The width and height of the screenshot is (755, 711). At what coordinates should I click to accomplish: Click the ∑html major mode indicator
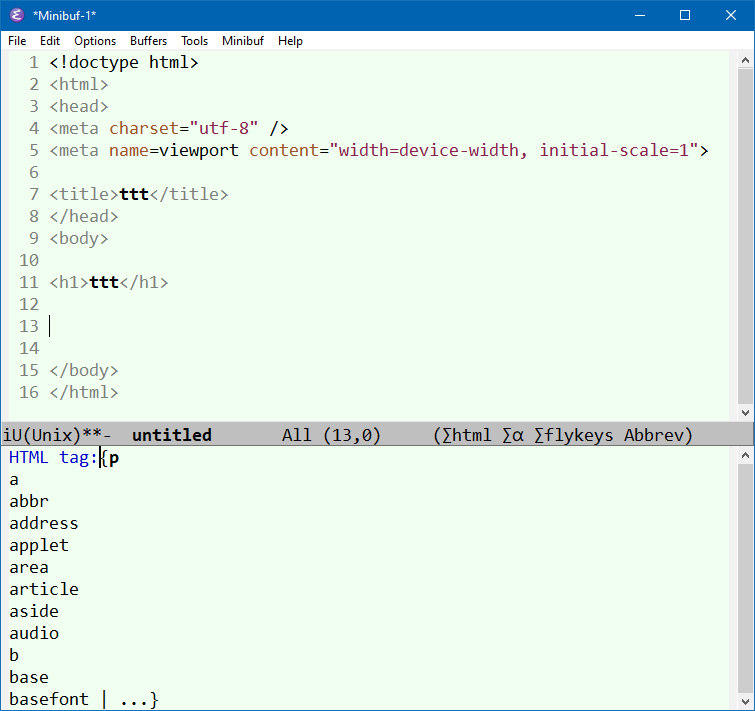coord(467,435)
